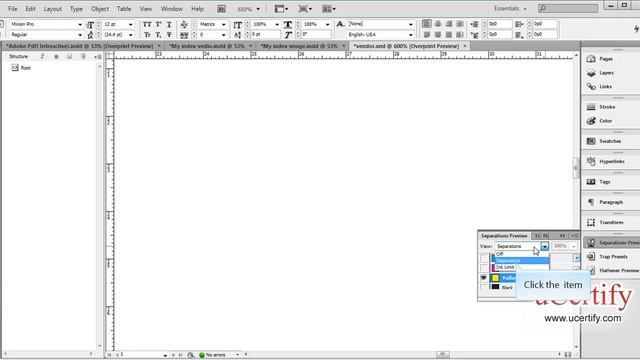The width and height of the screenshot is (640, 360).
Task: Open the Essentials workspace dropdown
Action: click(510, 9)
